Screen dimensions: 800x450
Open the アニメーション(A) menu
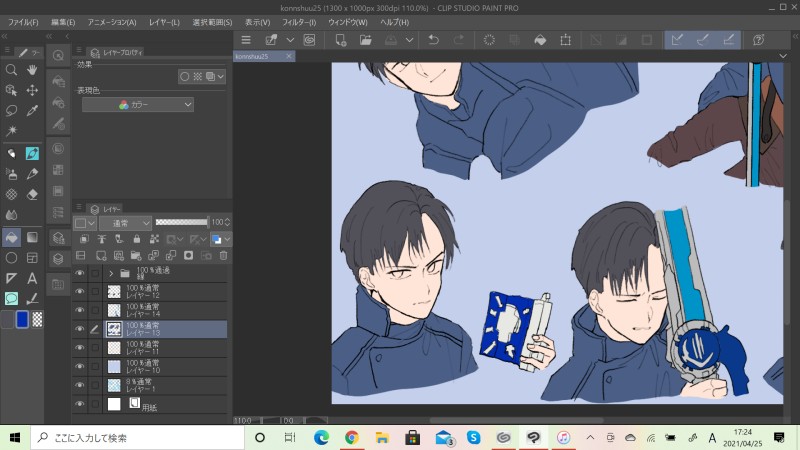coord(112,22)
